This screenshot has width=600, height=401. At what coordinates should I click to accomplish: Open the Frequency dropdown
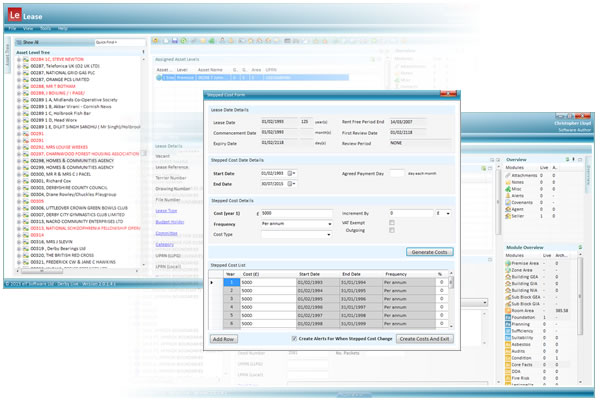click(x=296, y=222)
